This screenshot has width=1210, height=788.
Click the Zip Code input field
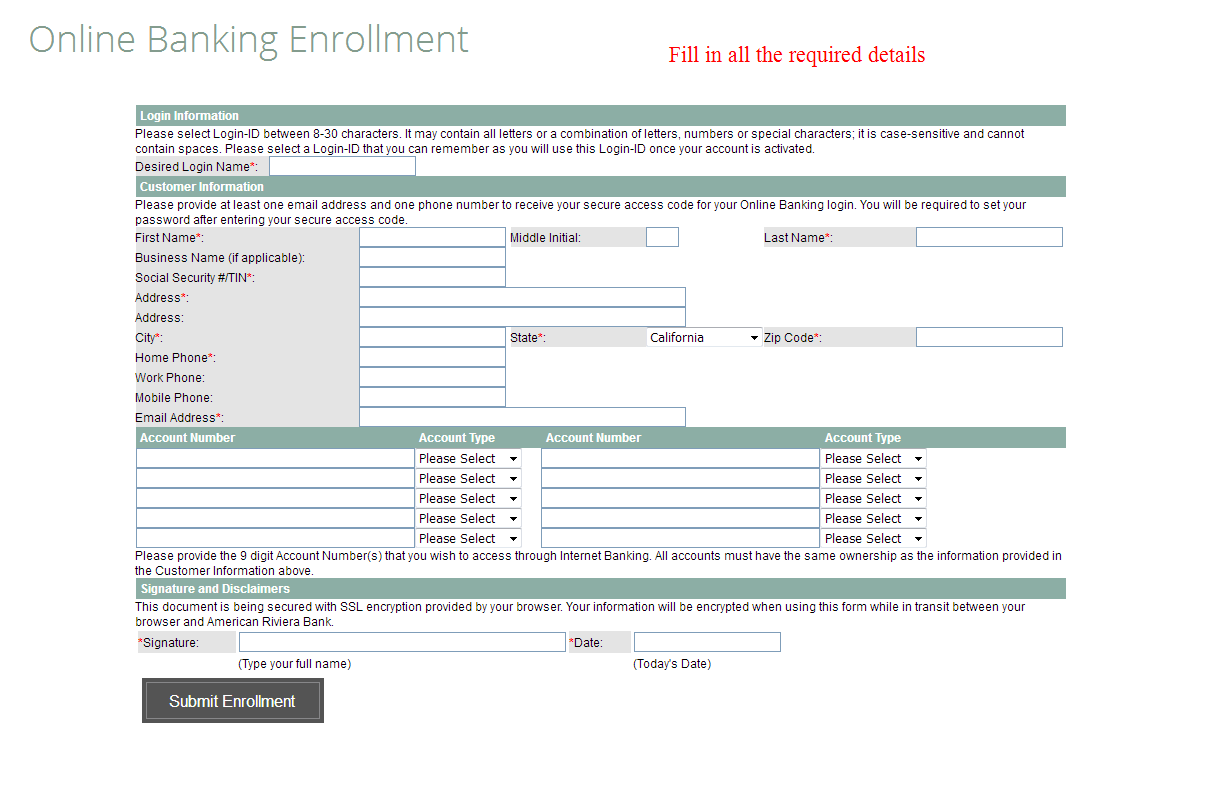989,337
